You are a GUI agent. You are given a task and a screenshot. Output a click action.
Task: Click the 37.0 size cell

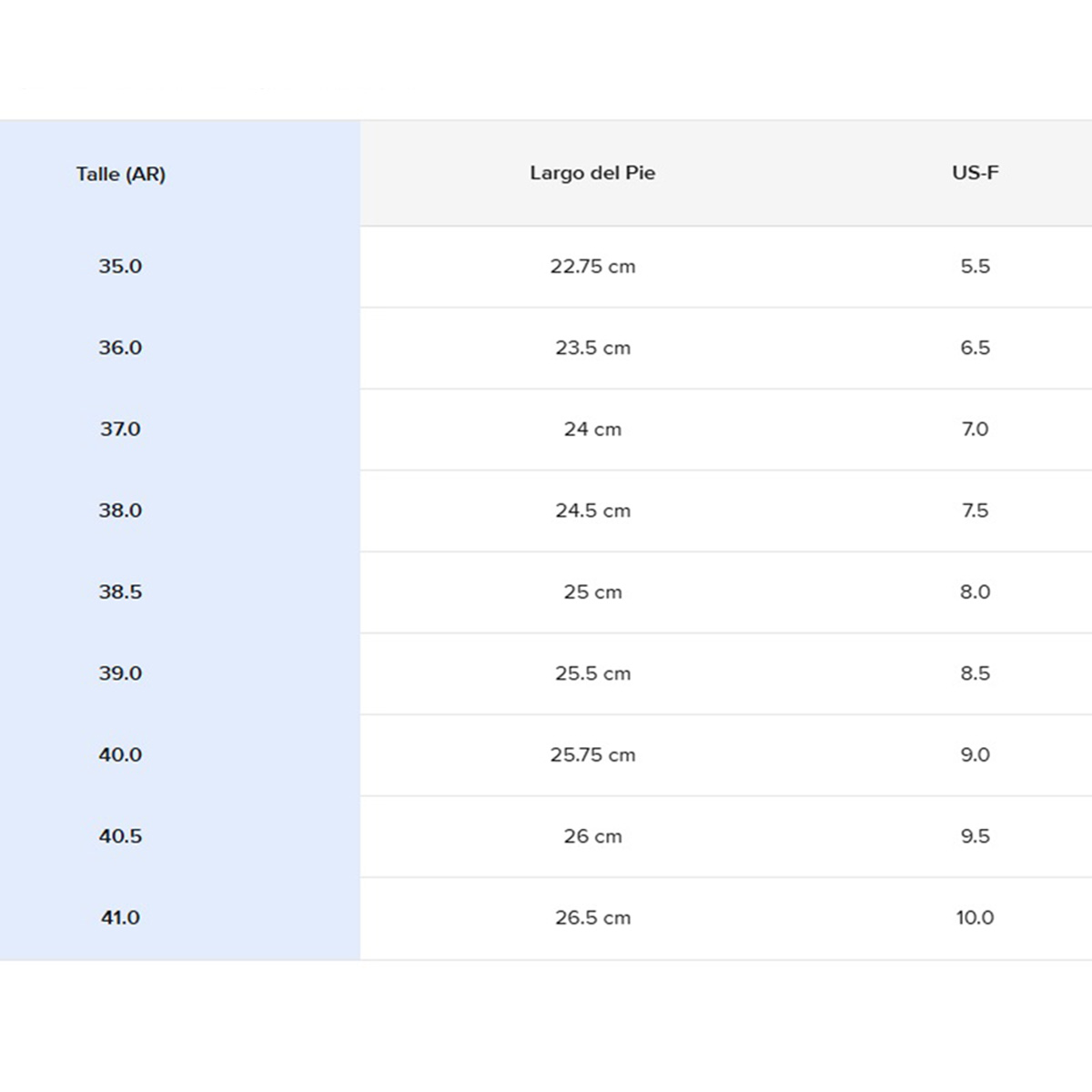point(120,429)
